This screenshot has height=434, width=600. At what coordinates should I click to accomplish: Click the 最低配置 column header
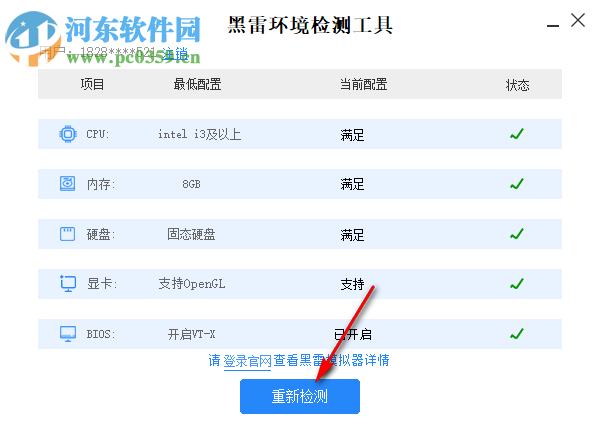(197, 84)
